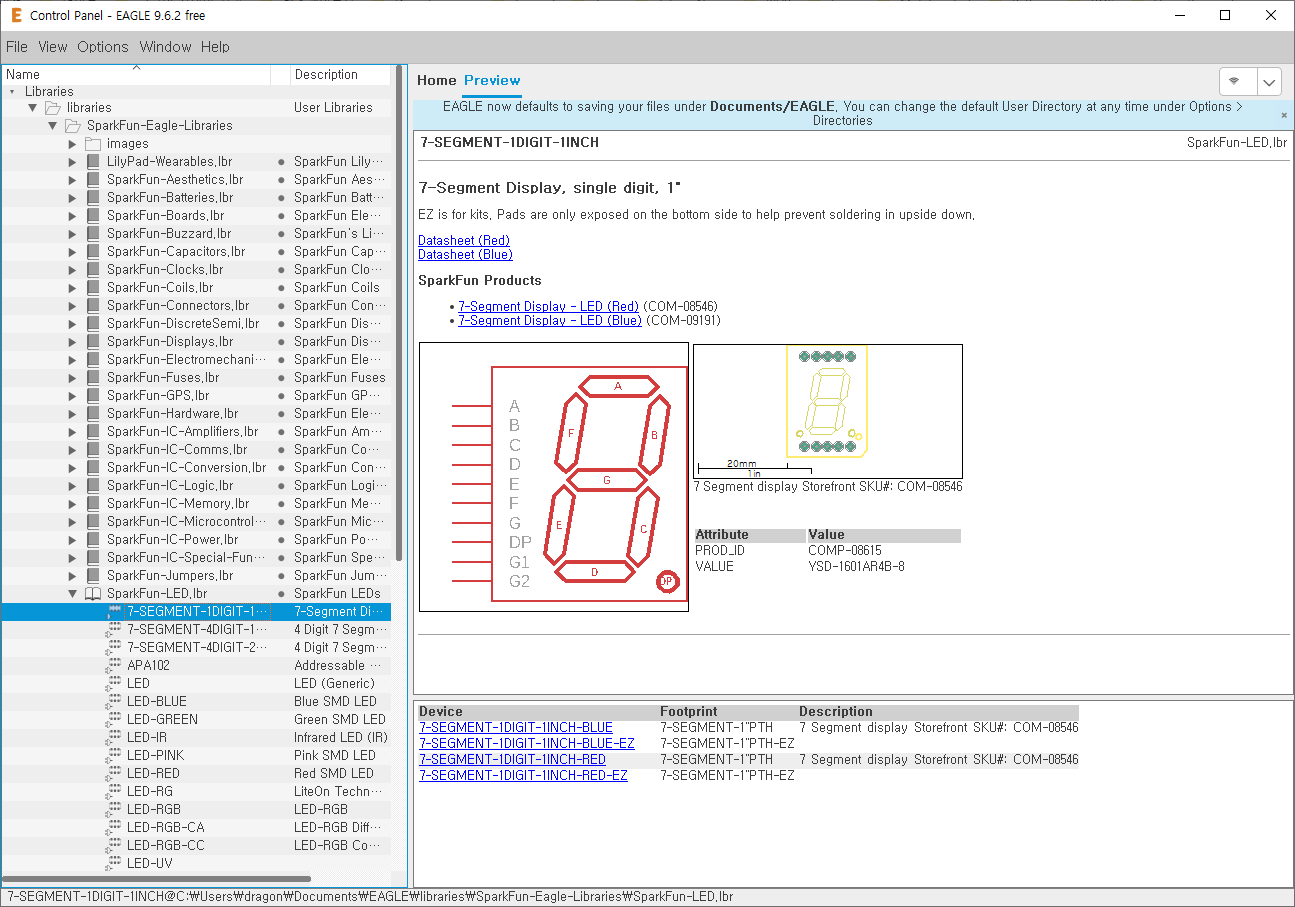Open the Window menu
The height and width of the screenshot is (907, 1295).
tap(165, 47)
